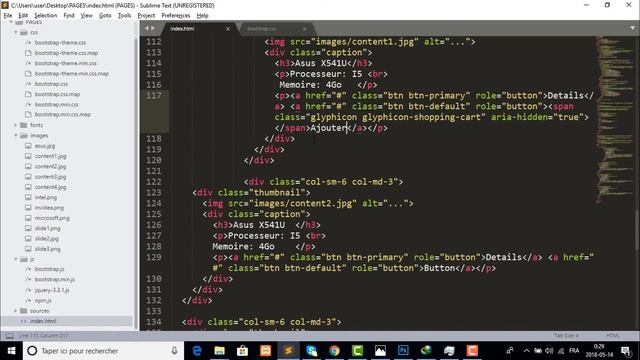Select intel.png image file
640x360 pixels.
(x=46, y=197)
